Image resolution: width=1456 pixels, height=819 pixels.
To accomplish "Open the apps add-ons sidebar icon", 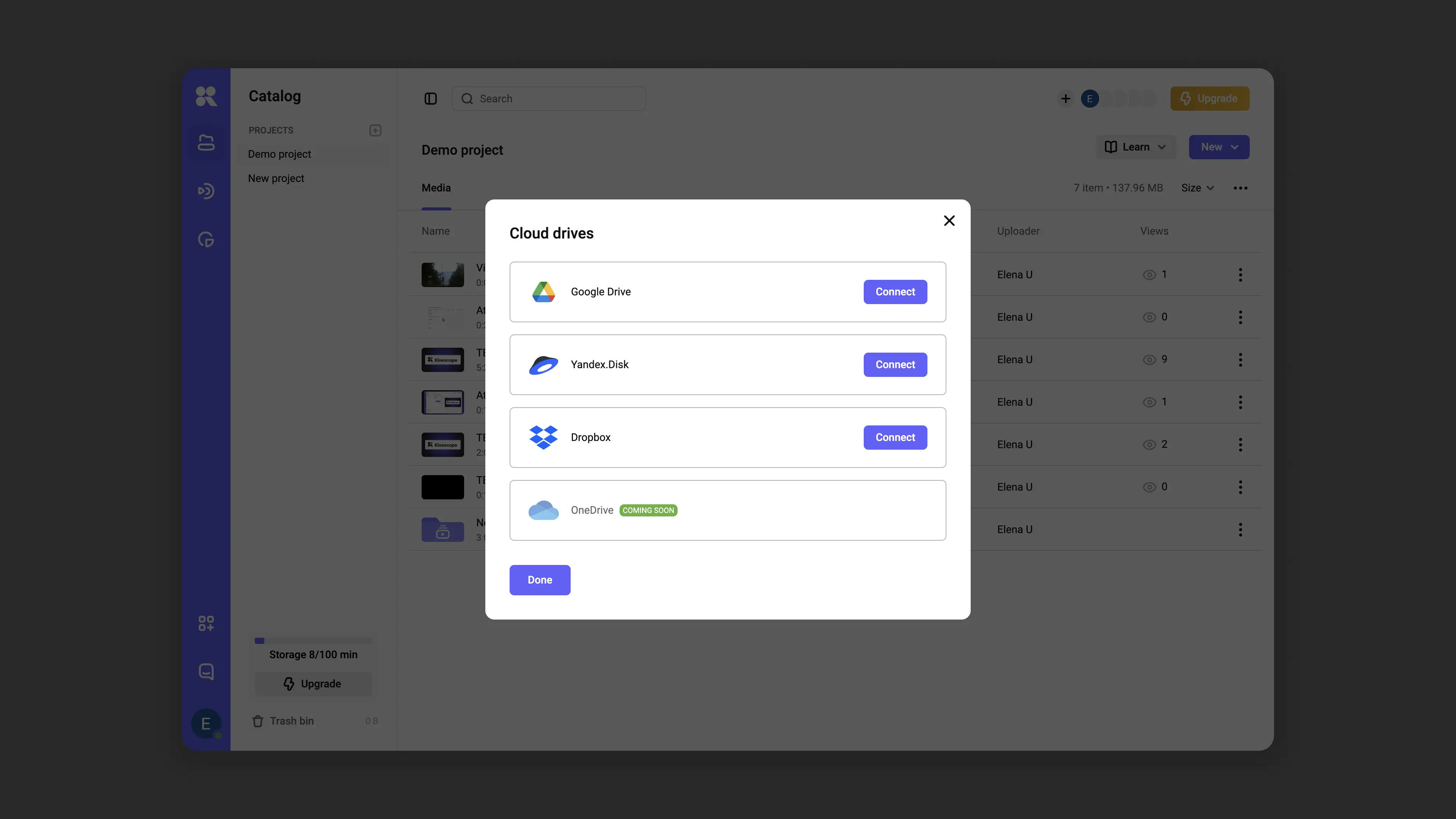I will pos(206,623).
